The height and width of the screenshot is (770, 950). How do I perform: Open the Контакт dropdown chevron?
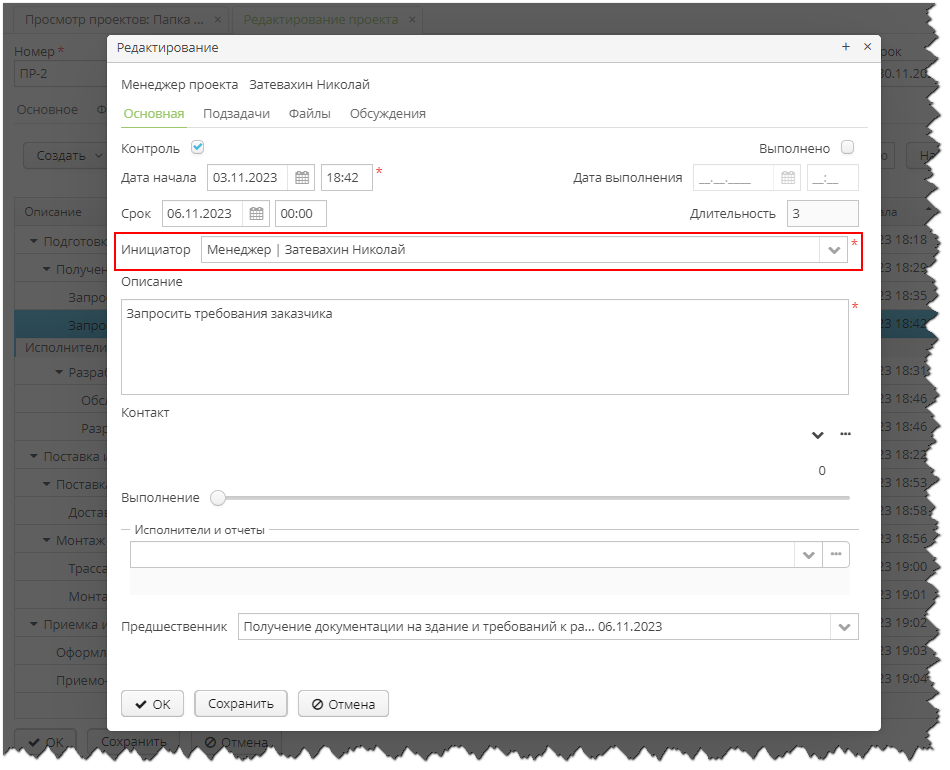[x=818, y=434]
